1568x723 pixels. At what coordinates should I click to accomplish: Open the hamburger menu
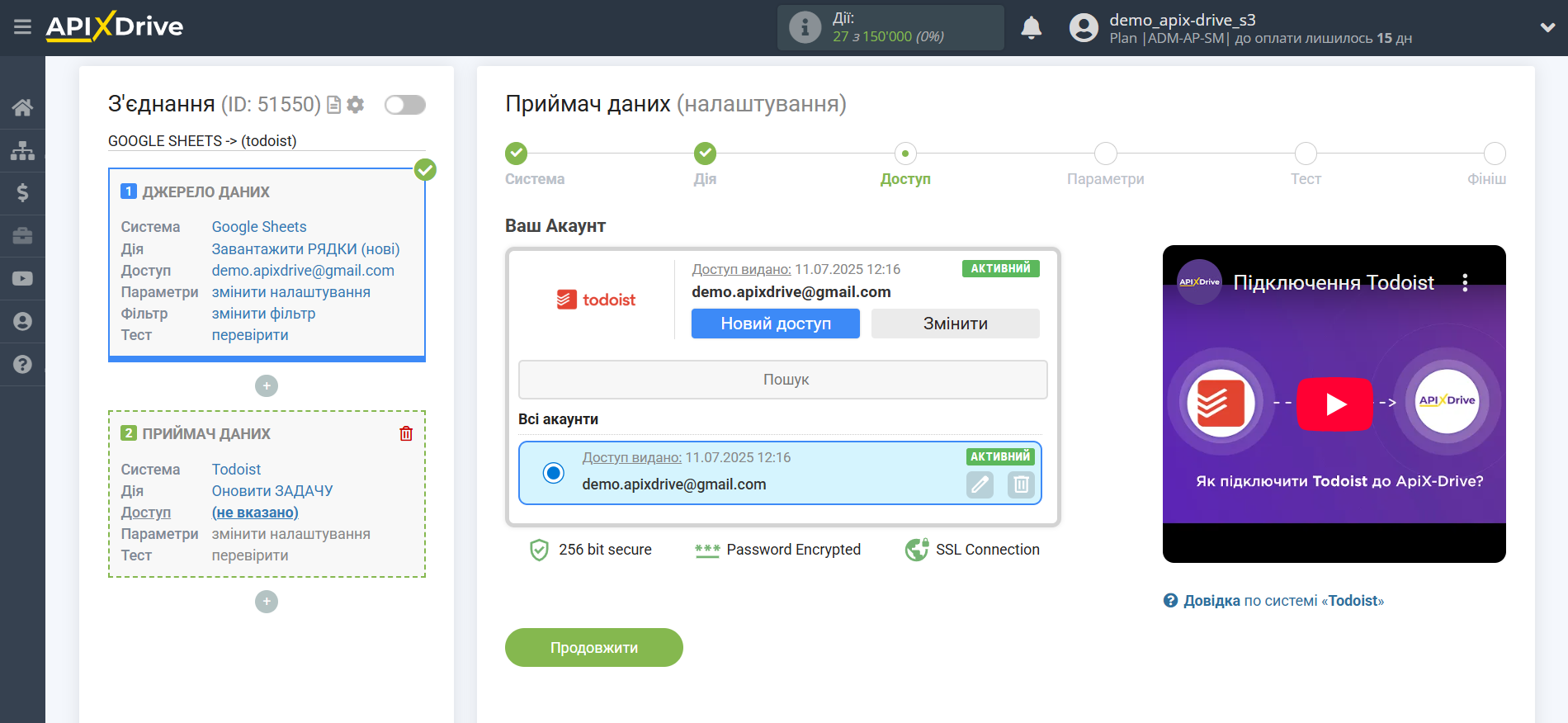[22, 27]
